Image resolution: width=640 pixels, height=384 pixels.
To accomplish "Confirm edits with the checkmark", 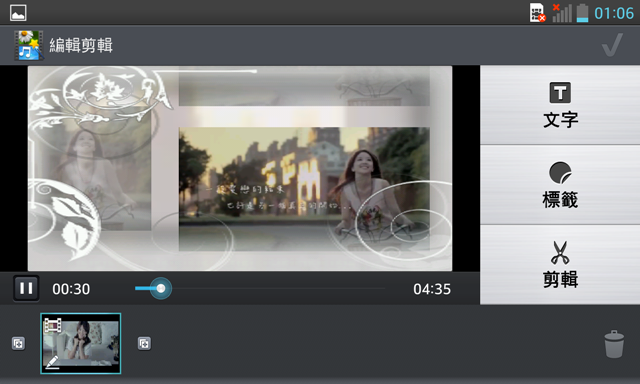I will (x=612, y=45).
